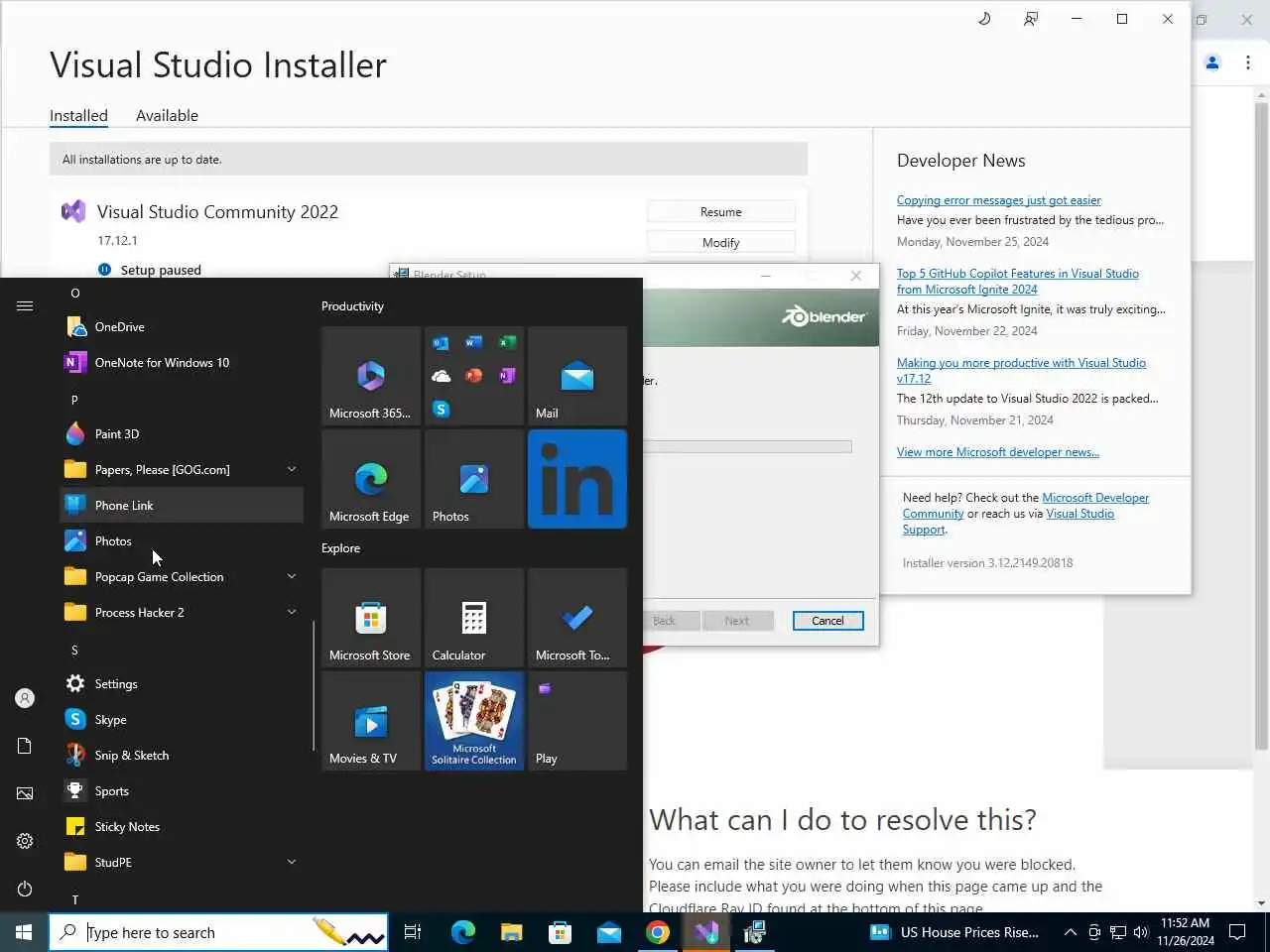Screen dimensions: 1270x952
Task: Open Sticky Notes
Action: click(x=182, y=827)
